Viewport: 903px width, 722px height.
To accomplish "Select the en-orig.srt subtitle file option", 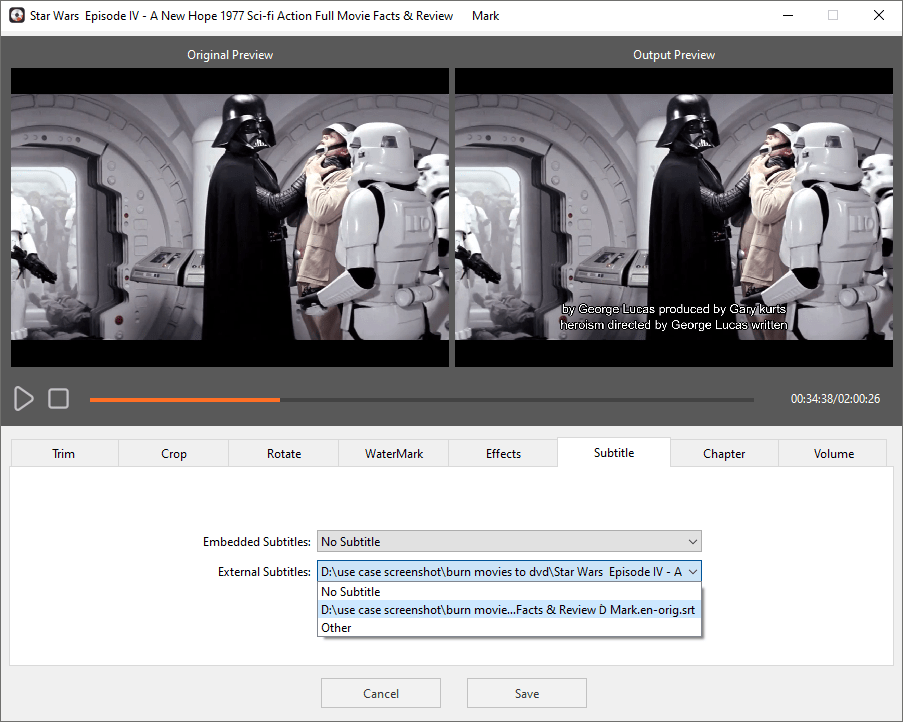I will [x=509, y=610].
